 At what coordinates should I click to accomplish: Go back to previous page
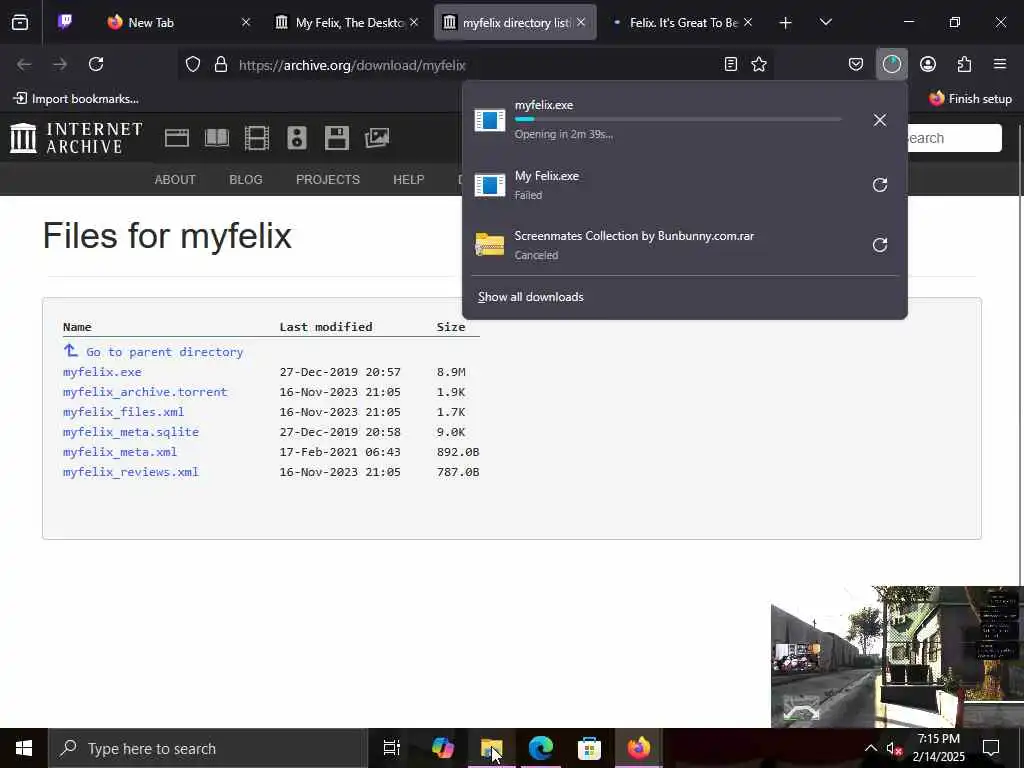click(x=24, y=64)
